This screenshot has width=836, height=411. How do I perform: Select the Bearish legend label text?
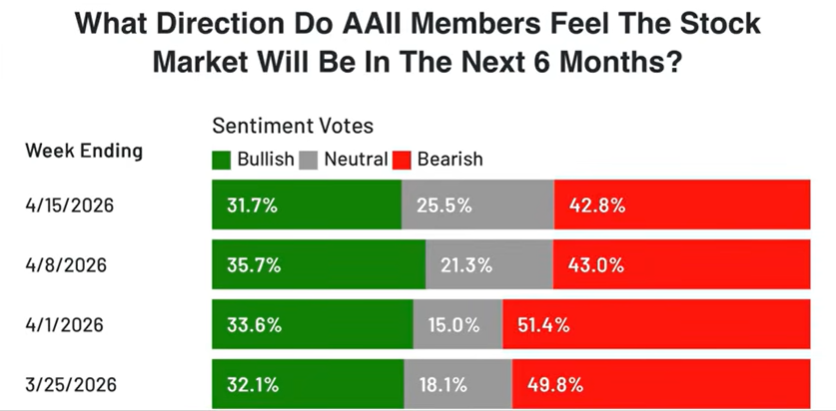pos(449,158)
